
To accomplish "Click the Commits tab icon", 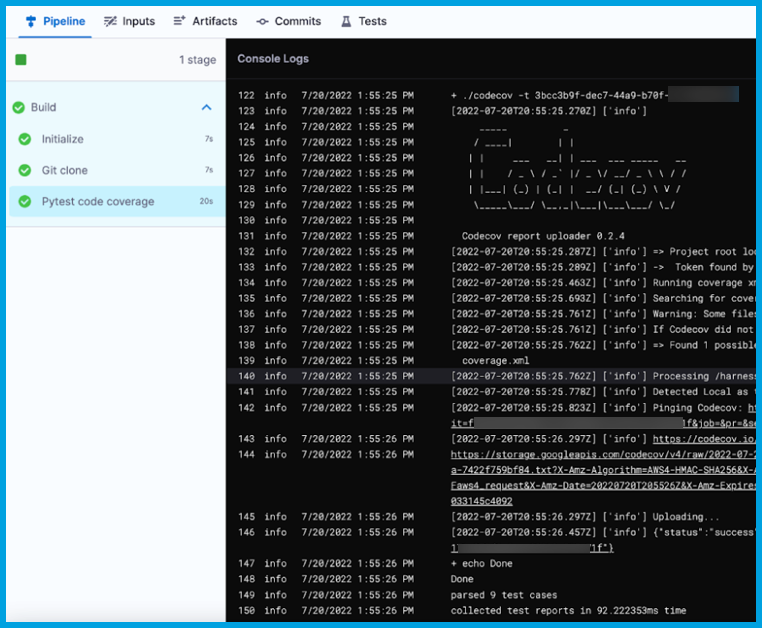I will pos(263,21).
